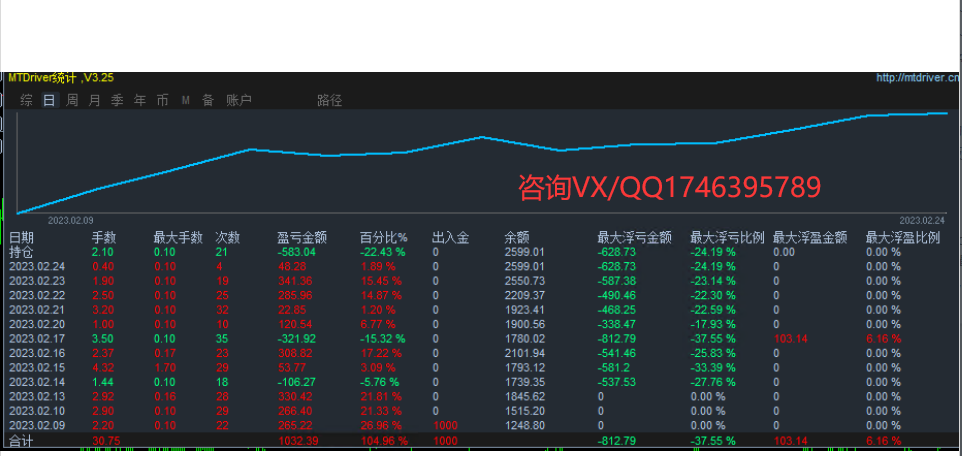Open the 周 weekly statistics tab
The height and width of the screenshot is (456, 962).
point(72,101)
